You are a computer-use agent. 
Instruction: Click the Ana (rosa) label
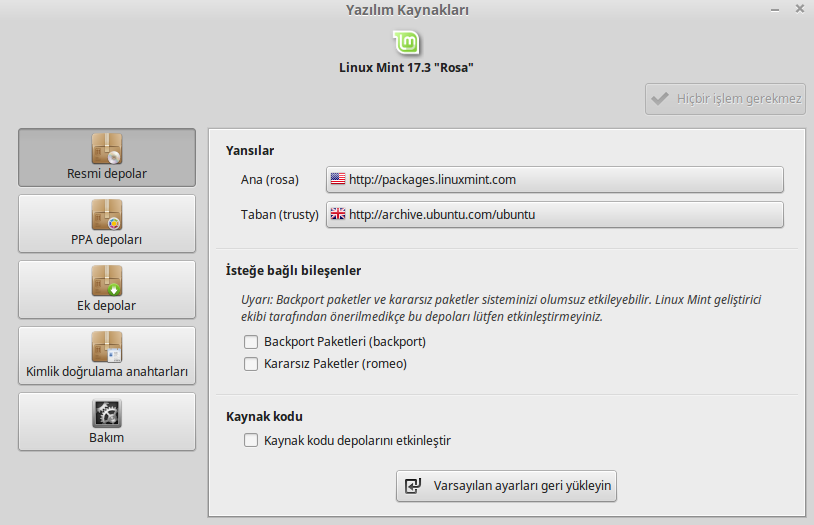270,180
